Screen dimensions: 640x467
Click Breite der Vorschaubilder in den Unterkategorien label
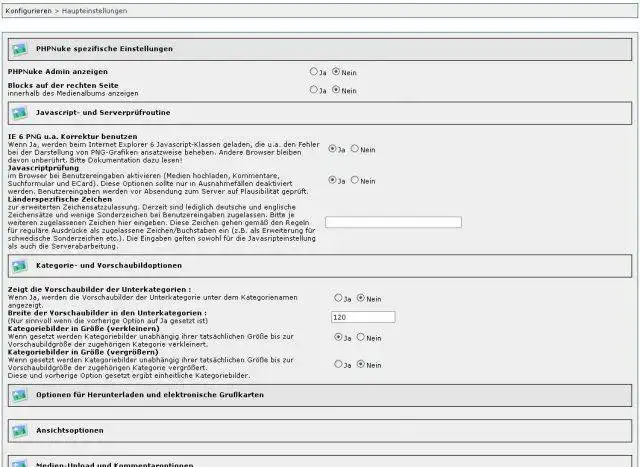(x=107, y=313)
